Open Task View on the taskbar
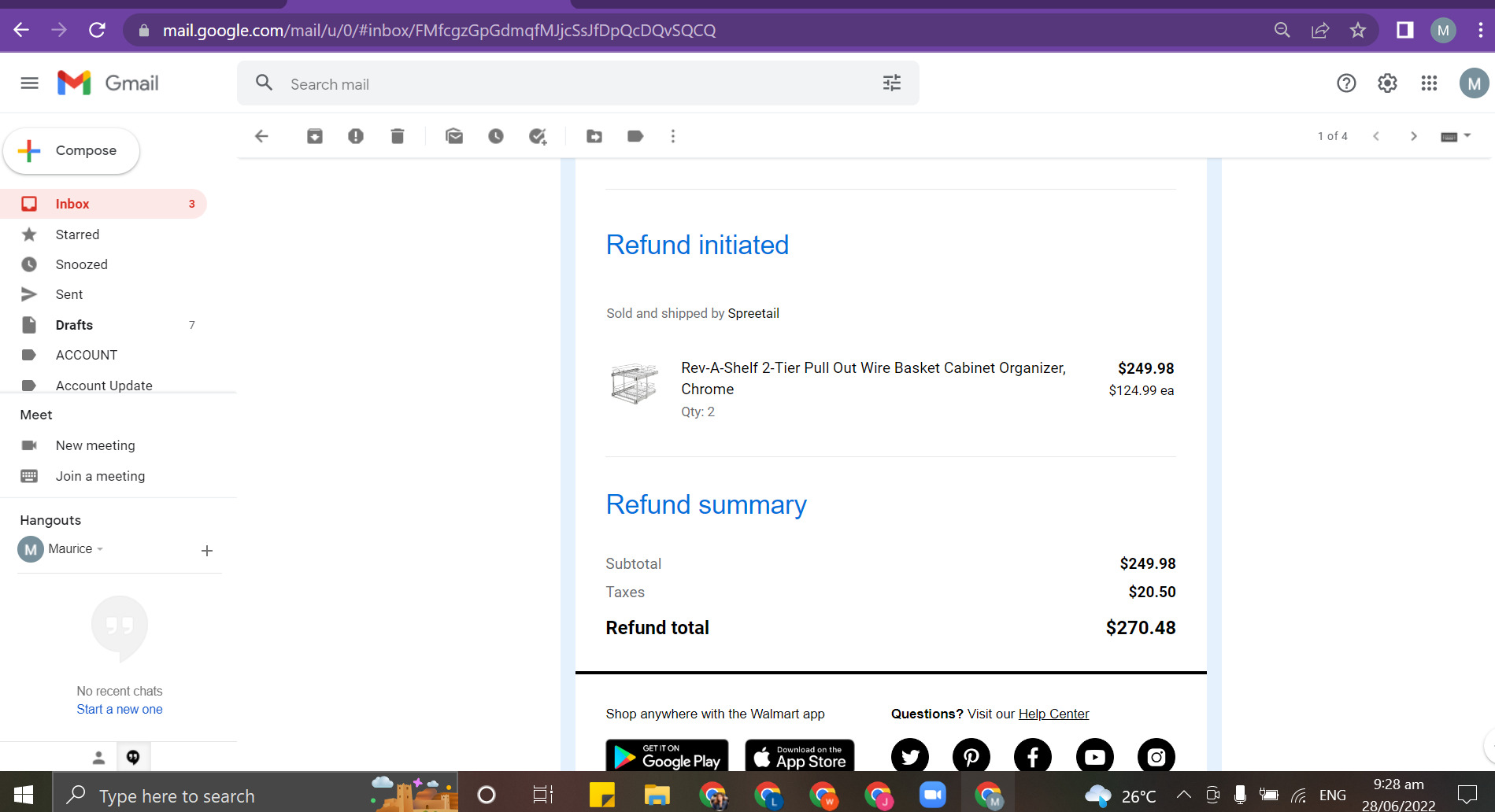Viewport: 1495px width, 812px height. pos(542,795)
